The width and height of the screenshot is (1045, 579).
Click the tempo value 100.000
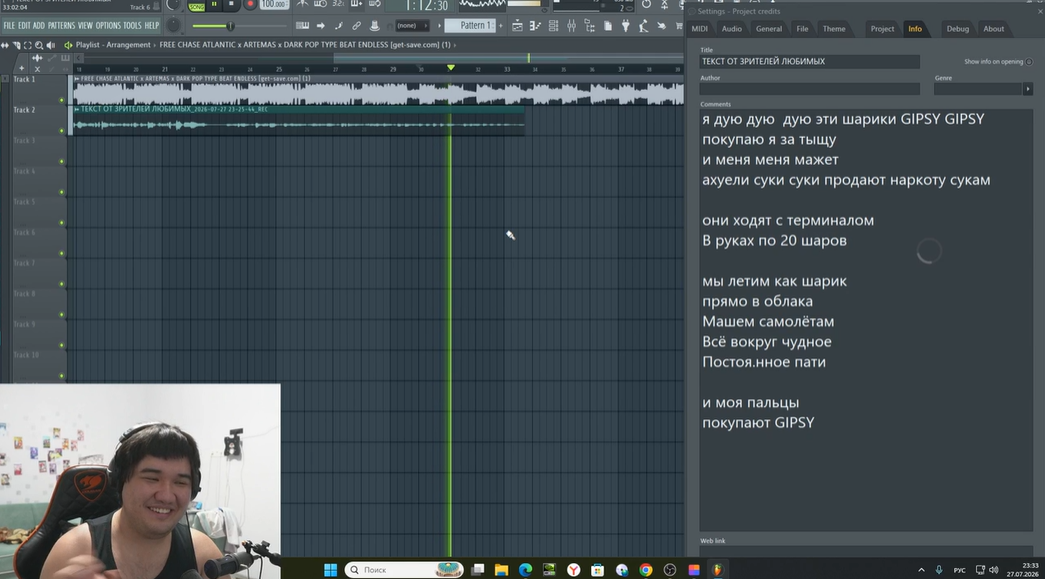click(x=273, y=5)
